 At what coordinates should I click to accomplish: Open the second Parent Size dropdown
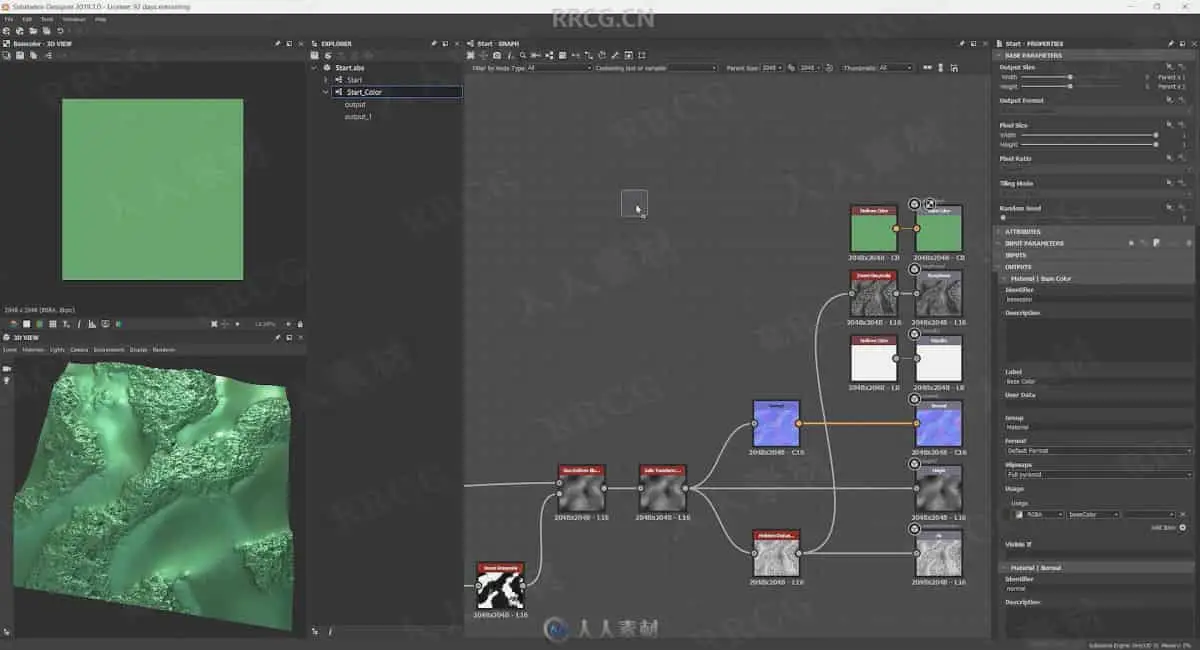(809, 68)
